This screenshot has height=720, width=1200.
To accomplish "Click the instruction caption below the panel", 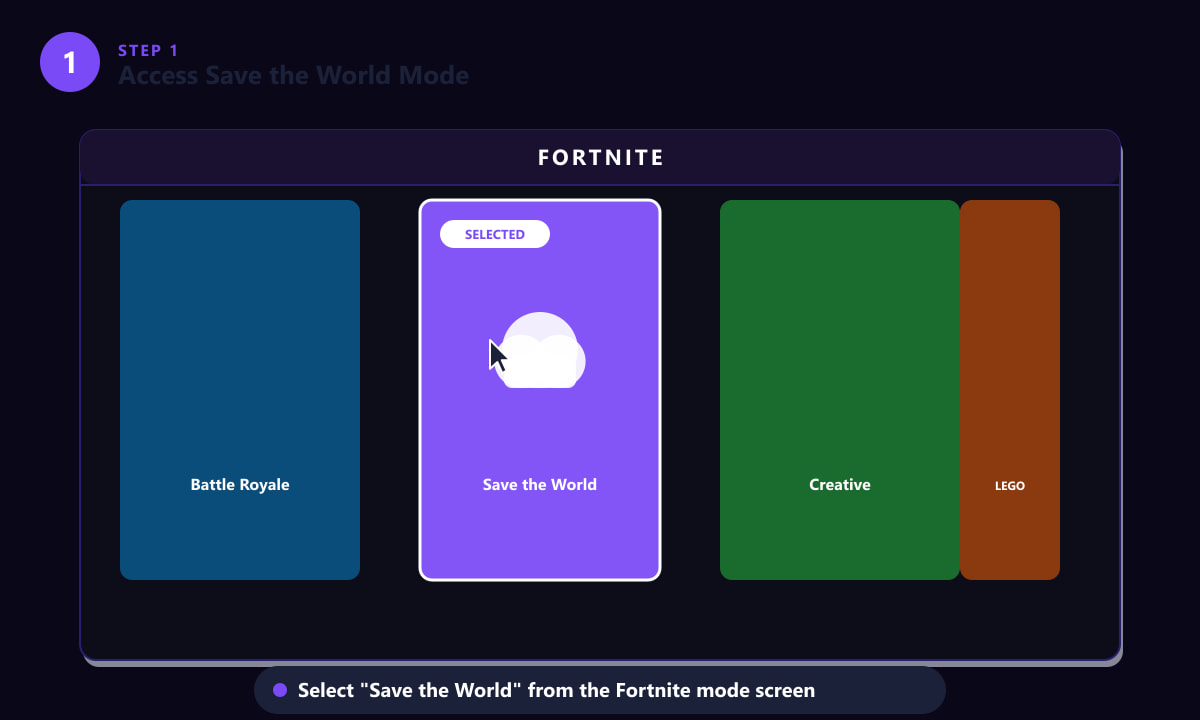I will click(x=600, y=690).
